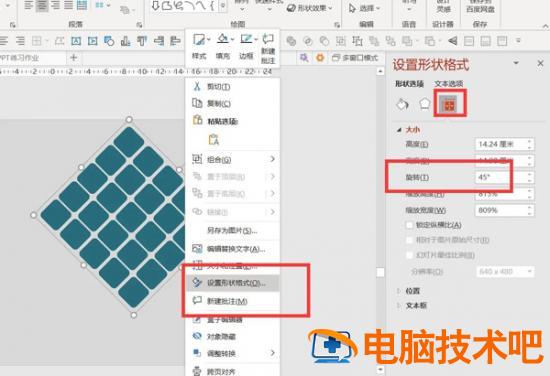550x376 pixels.
Task: Add a new document tab with plus
Action: (x=73, y=58)
